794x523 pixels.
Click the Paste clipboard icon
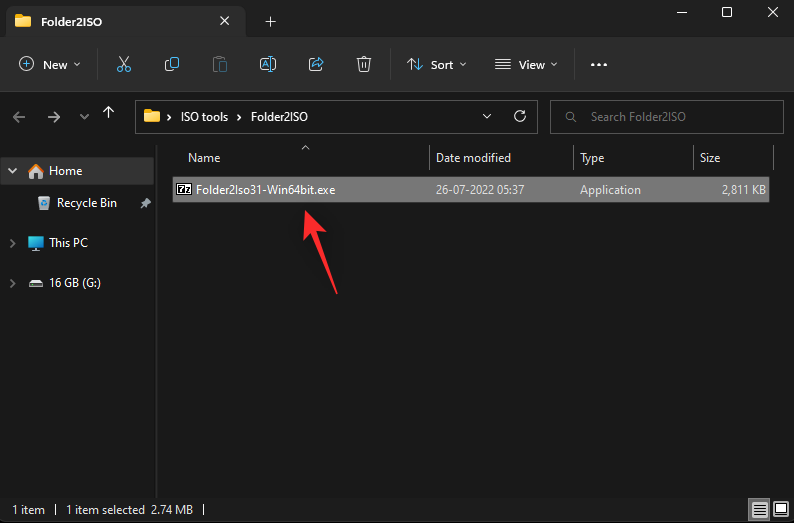tap(220, 64)
